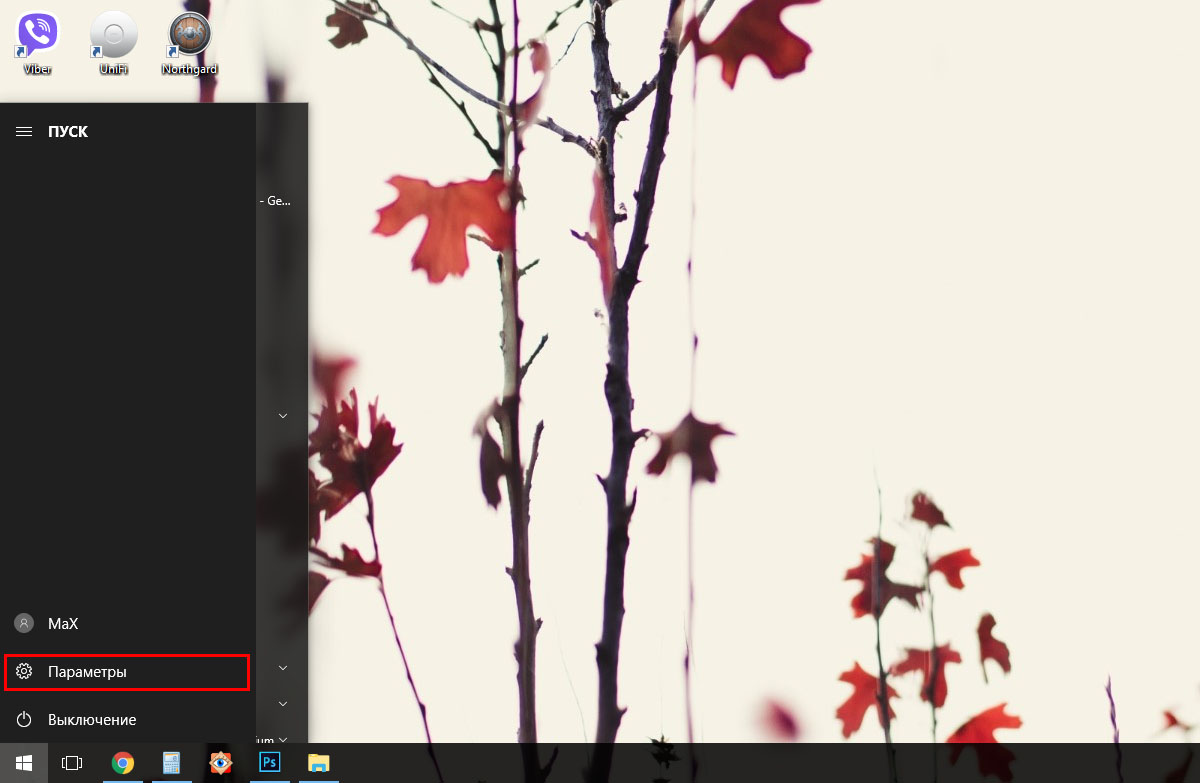Viewport: 1200px width, 783px height.
Task: Click the ПУСК heading text
Action: [x=68, y=131]
